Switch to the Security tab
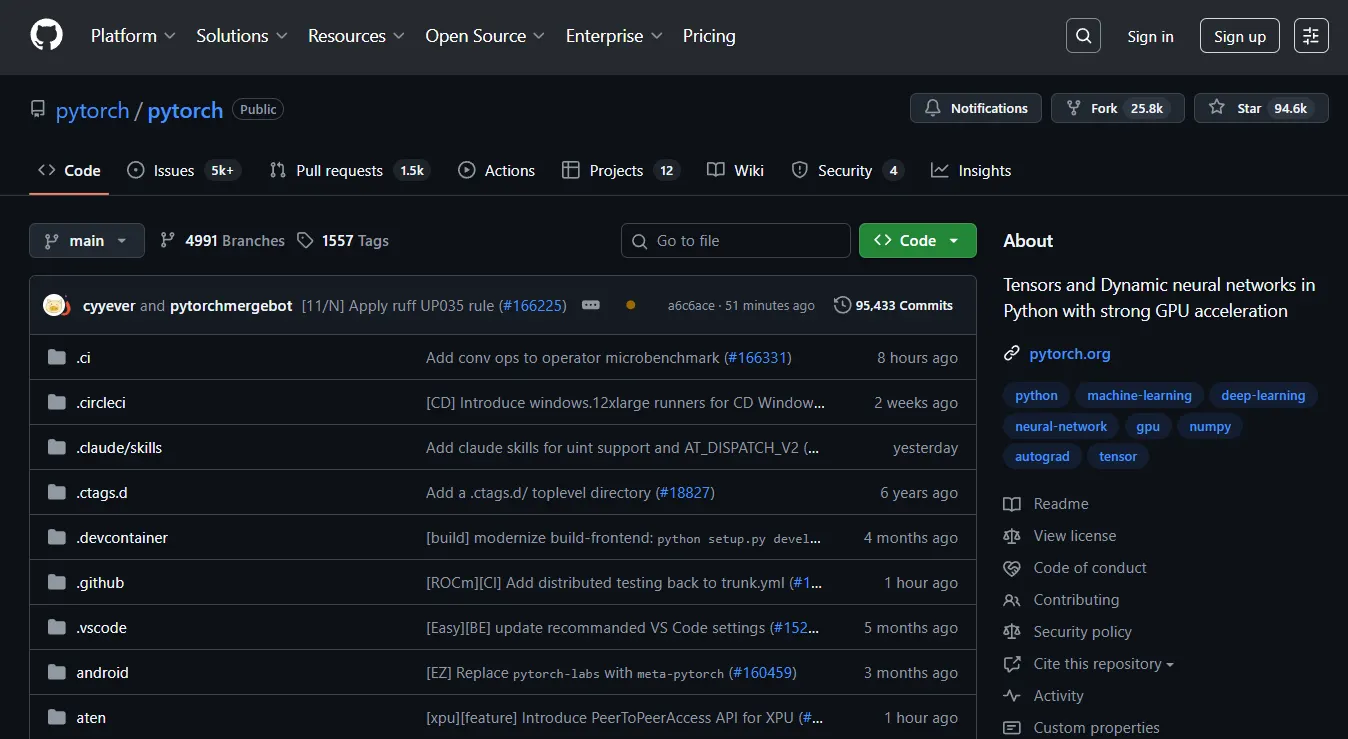Screen dimensions: 1348x739 click(847, 170)
